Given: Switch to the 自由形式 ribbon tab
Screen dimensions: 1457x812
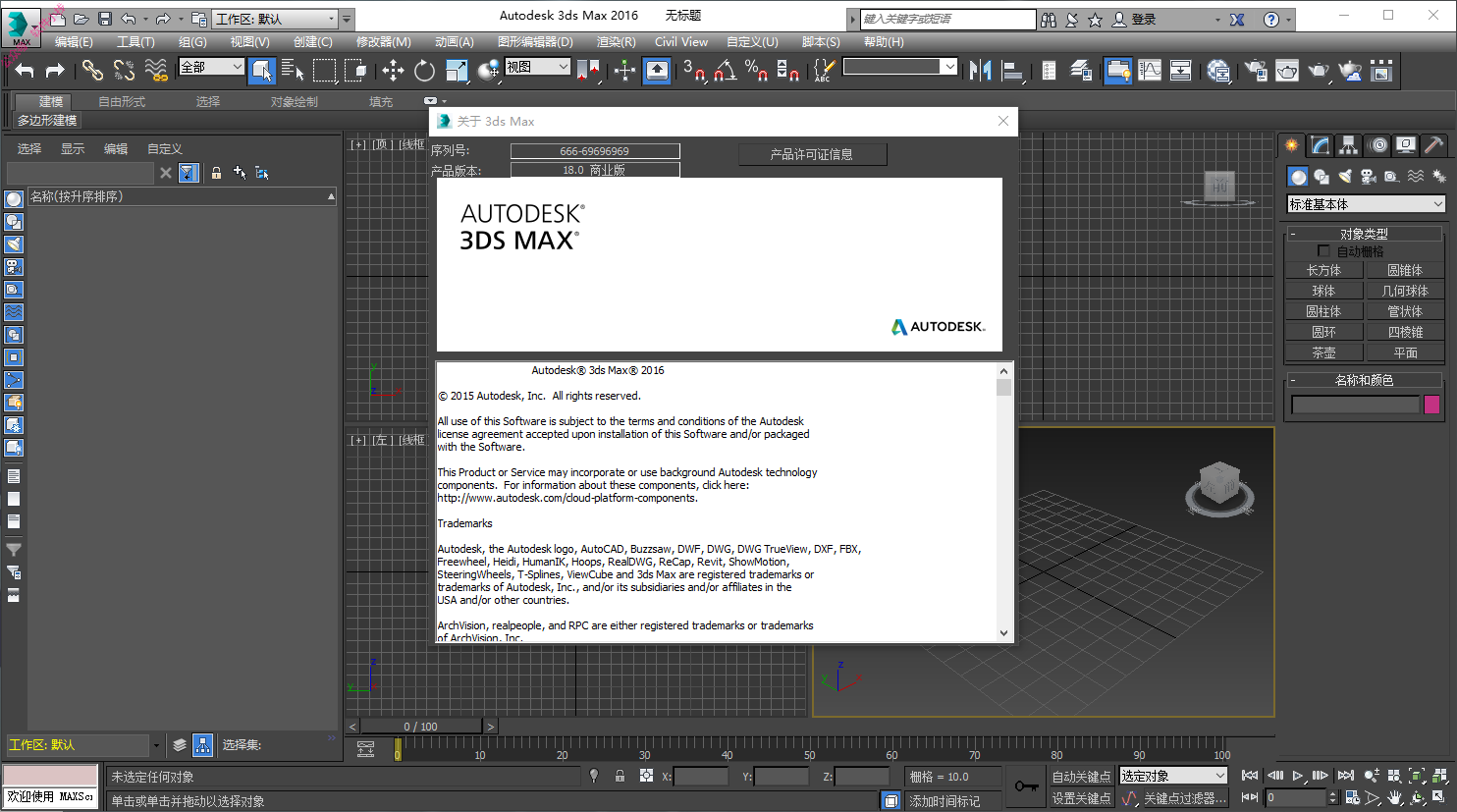Looking at the screenshot, I should pyautogui.click(x=122, y=102).
